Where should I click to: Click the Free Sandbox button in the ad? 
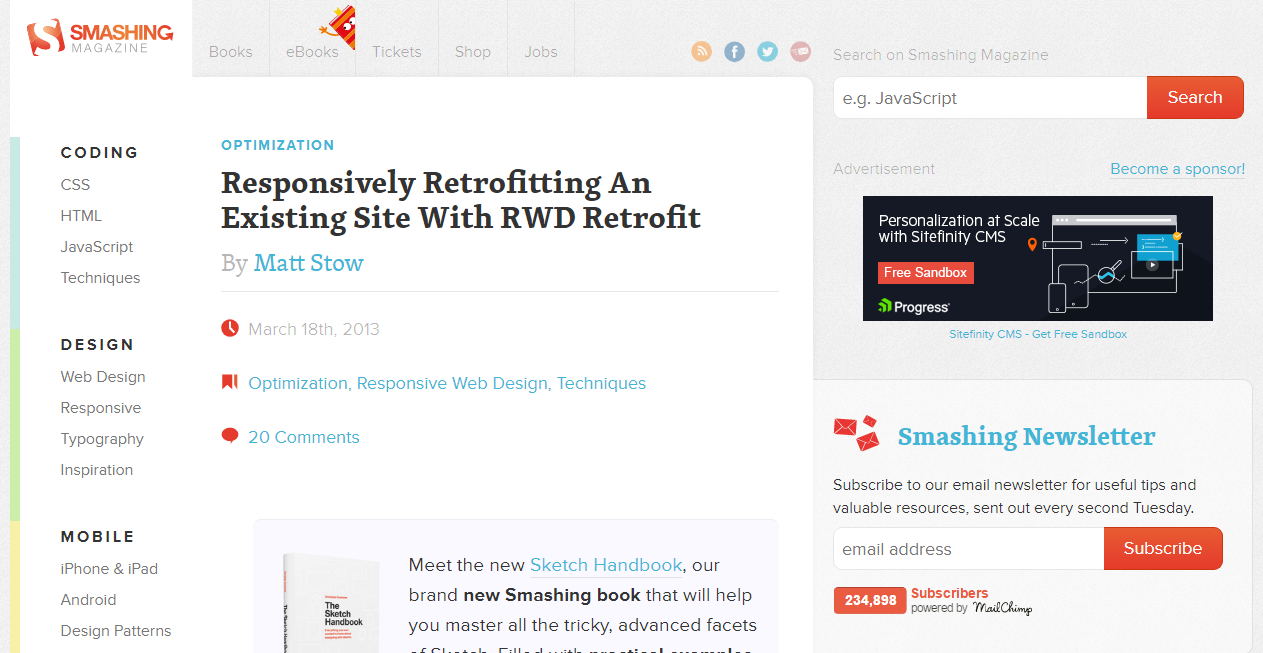[926, 272]
